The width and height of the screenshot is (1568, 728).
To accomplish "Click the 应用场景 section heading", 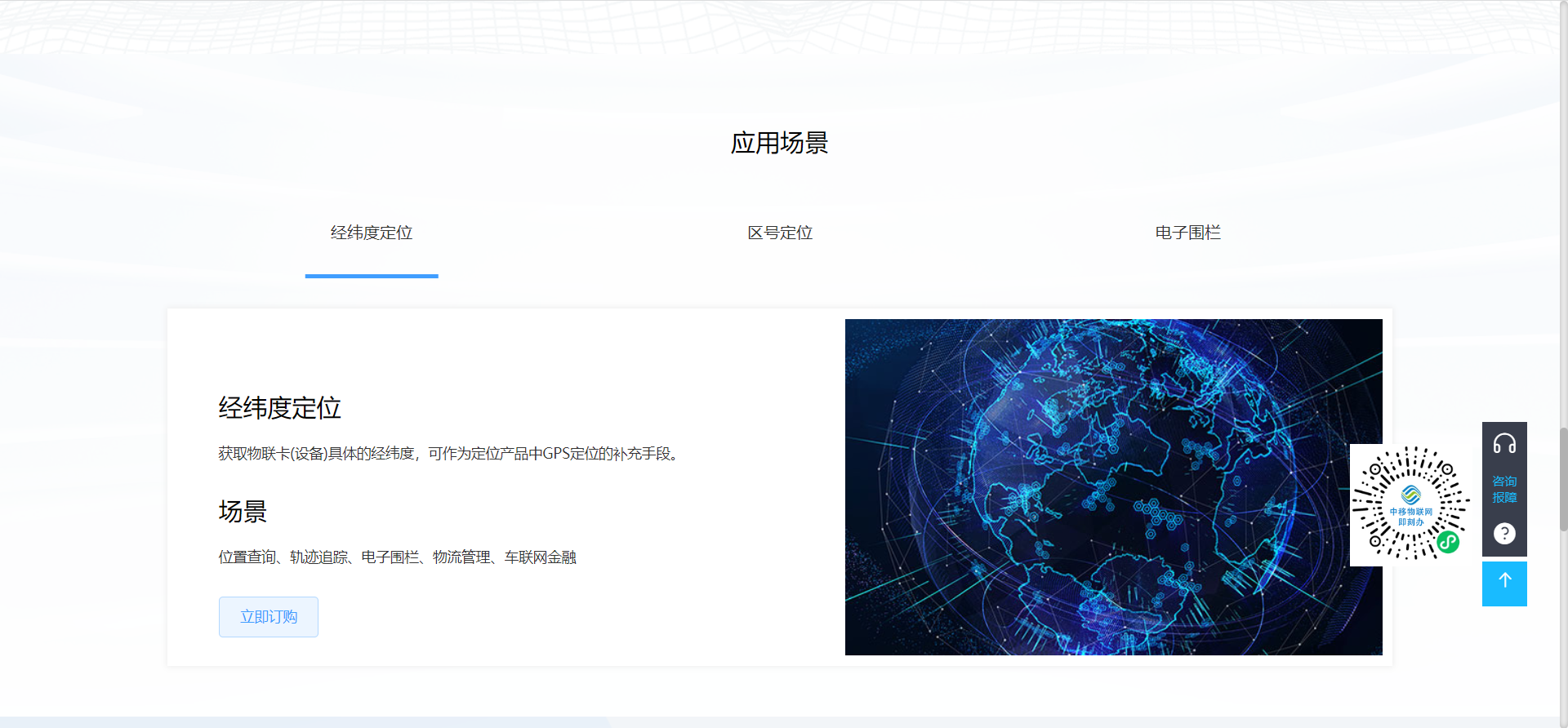I will 780,143.
